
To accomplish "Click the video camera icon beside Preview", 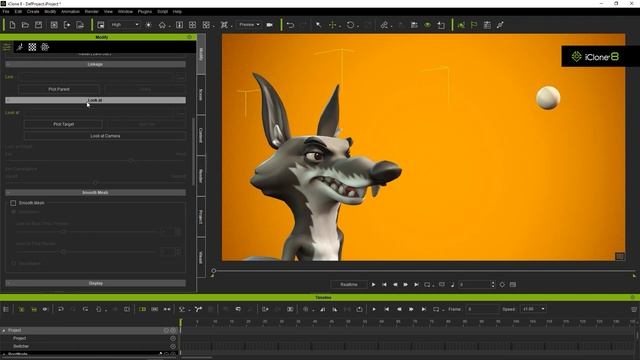I will (269, 25).
